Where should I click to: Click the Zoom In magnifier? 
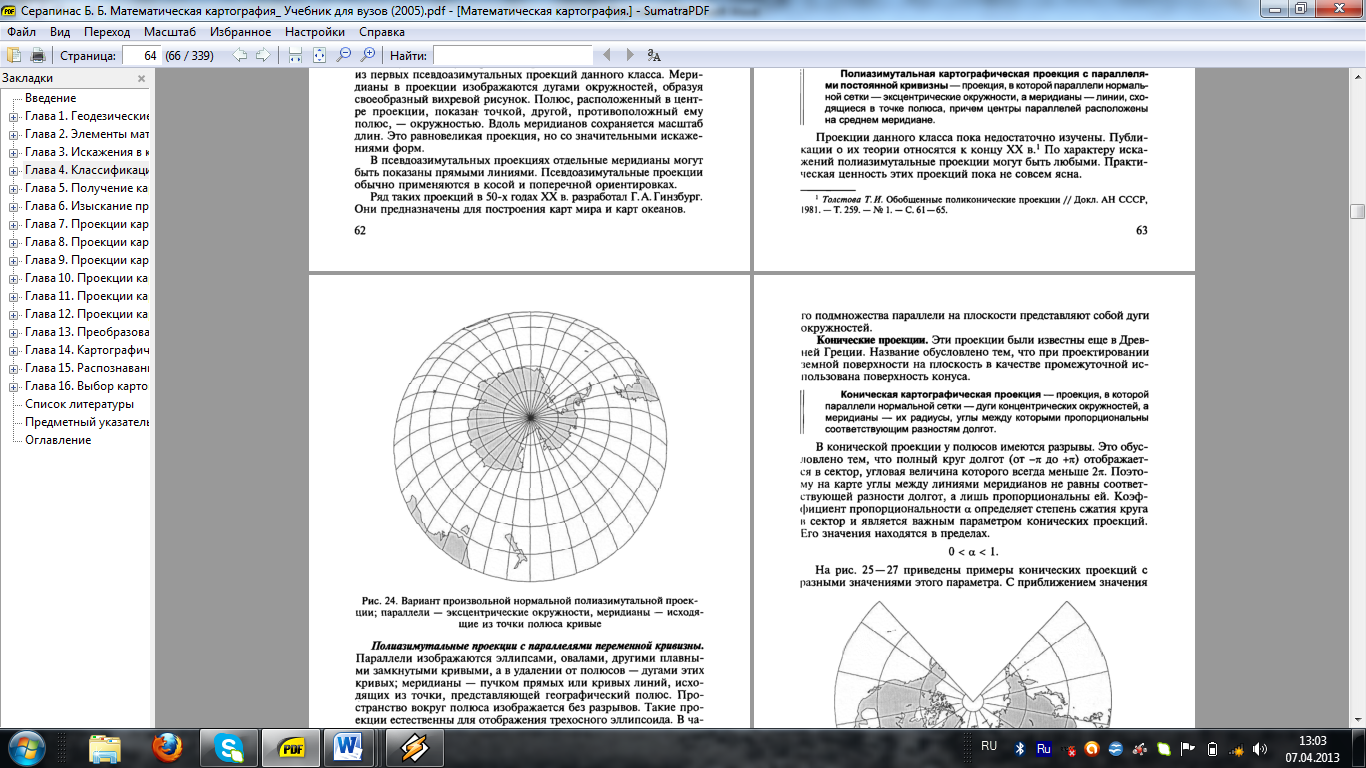tap(367, 55)
